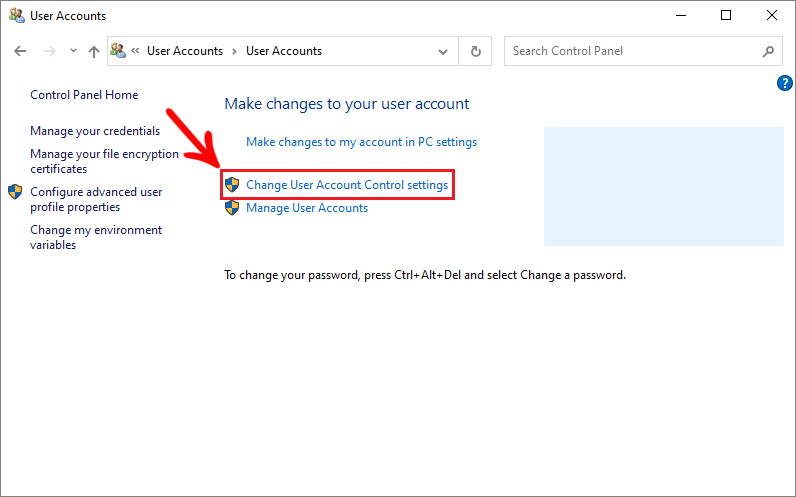Open Configure advanced user profile properties

96,199
